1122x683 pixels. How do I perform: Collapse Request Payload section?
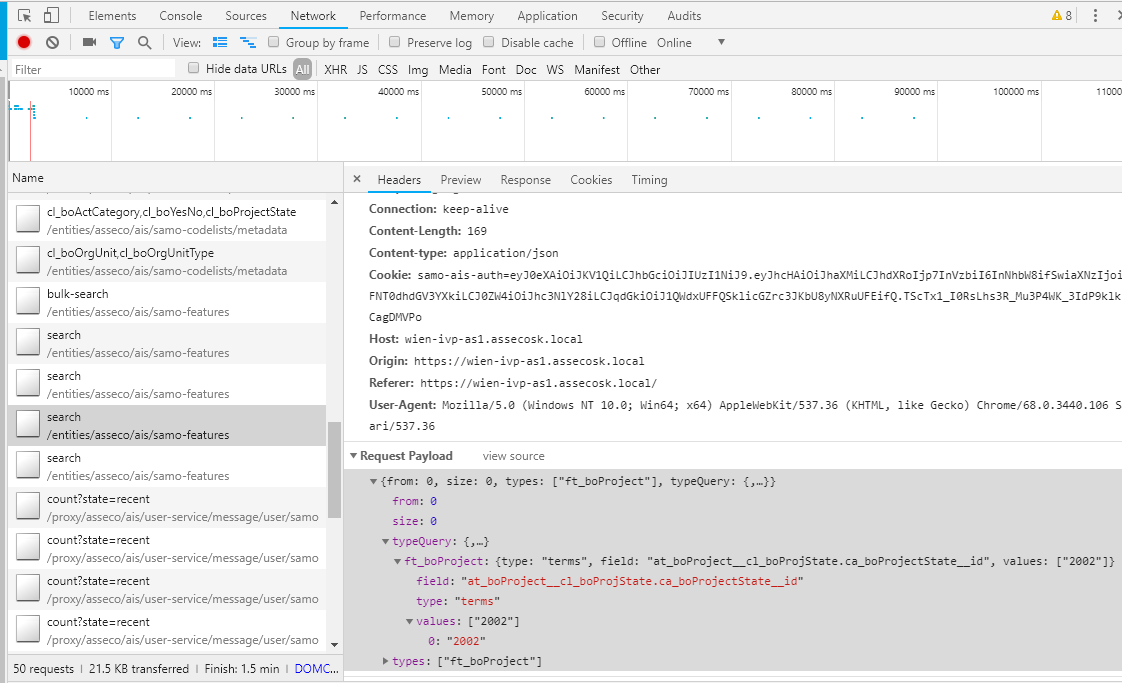click(353, 455)
